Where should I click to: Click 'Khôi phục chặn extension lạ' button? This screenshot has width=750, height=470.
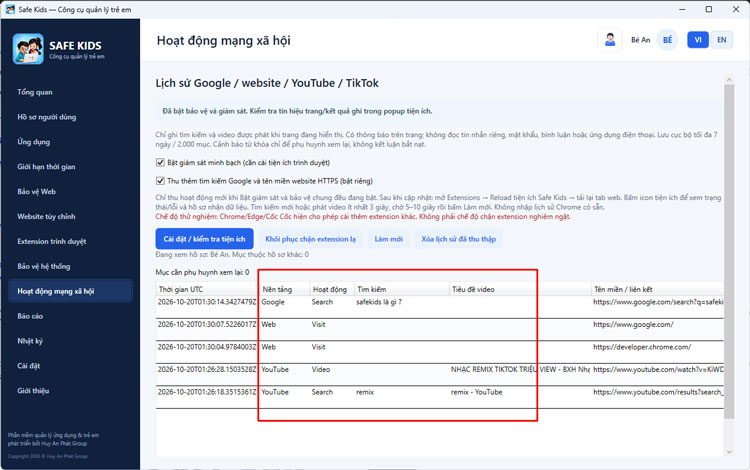tap(310, 239)
